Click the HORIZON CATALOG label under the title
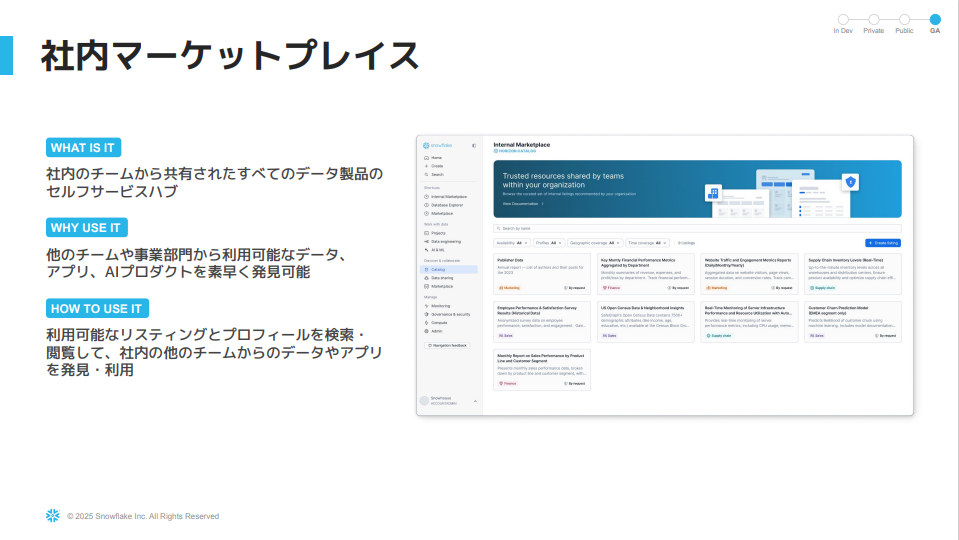This screenshot has width=959, height=540. coord(515,151)
